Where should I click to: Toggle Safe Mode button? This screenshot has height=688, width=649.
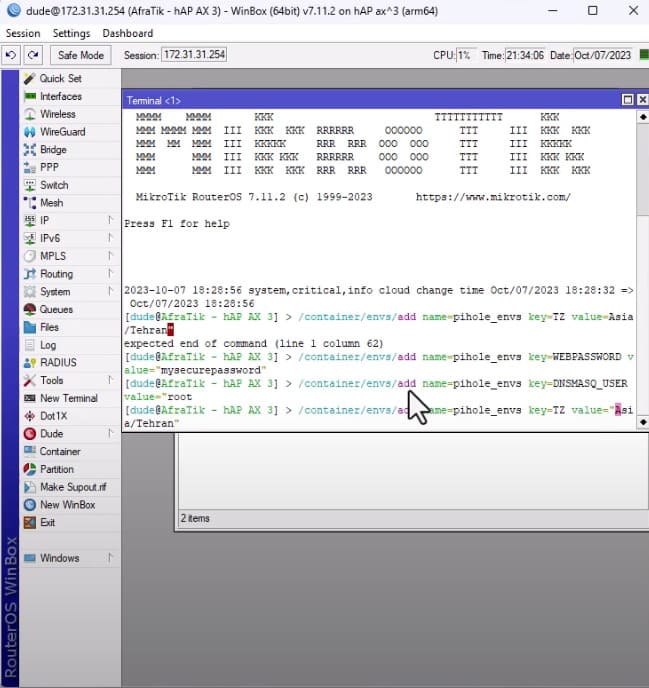pos(80,55)
